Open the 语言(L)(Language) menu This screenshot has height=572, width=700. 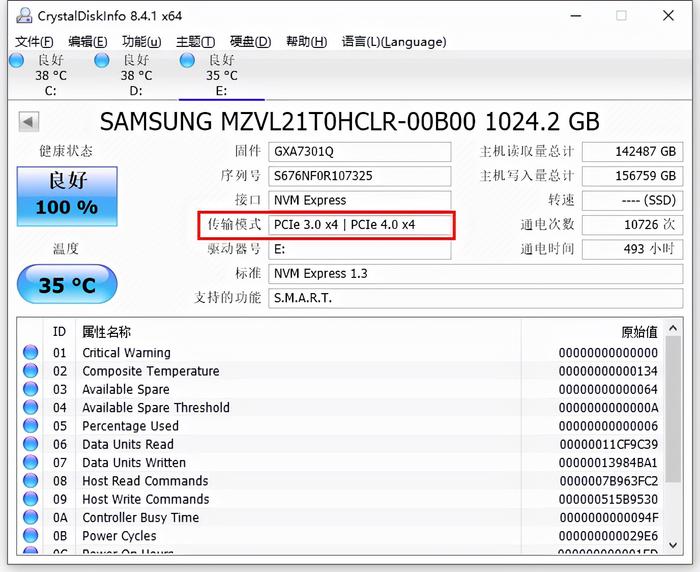coord(394,42)
